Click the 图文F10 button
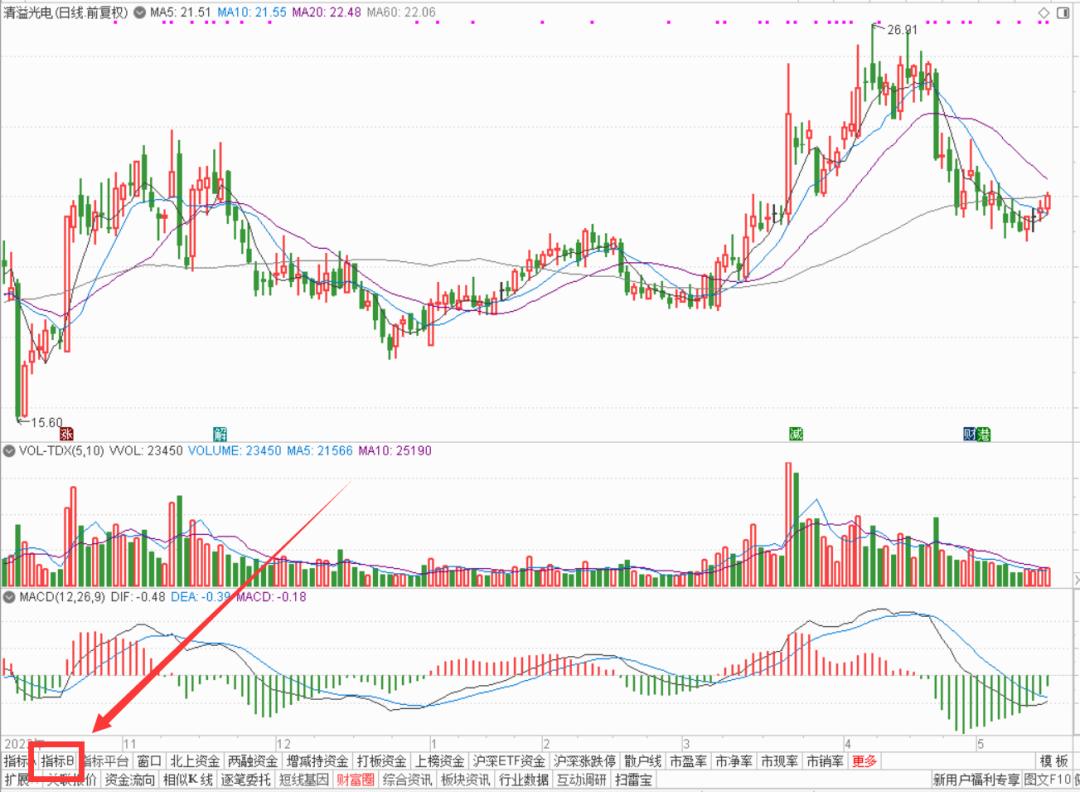1080x792 pixels. 1048,780
